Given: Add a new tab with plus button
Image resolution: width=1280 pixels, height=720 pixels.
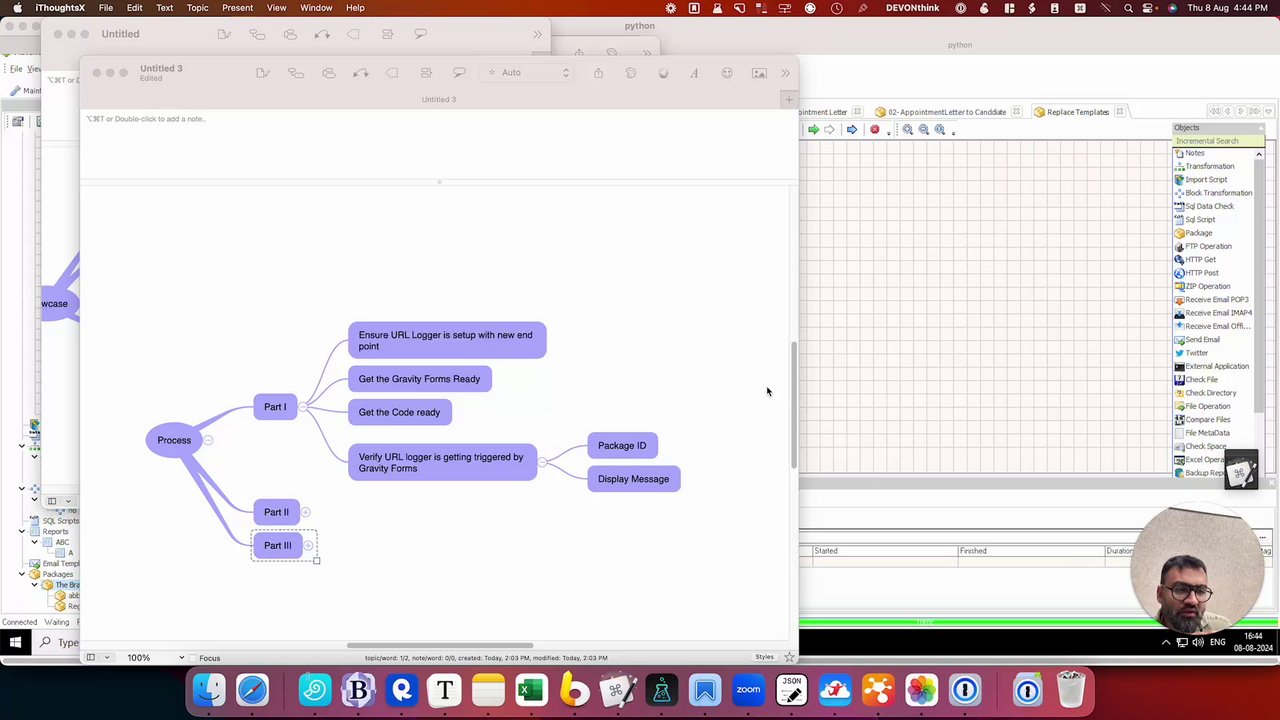Looking at the screenshot, I should (789, 99).
